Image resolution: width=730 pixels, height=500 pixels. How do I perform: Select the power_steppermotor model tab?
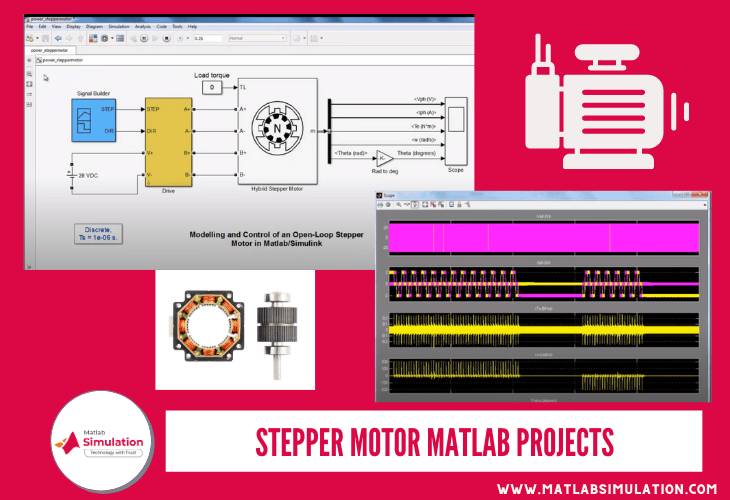(x=49, y=50)
